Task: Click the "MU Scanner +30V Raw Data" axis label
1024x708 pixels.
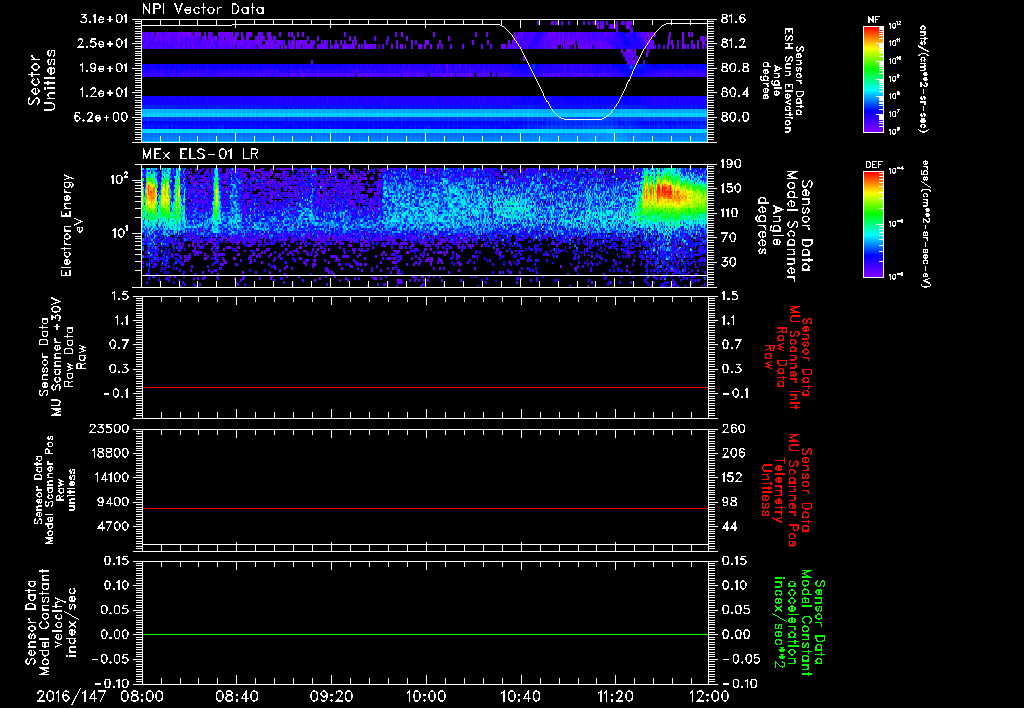Action: coord(63,357)
